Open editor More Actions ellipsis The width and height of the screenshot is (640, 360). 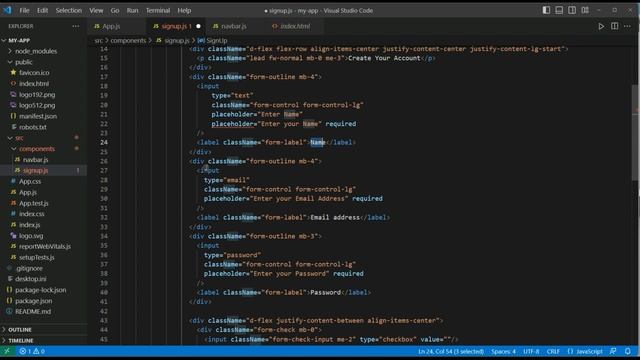pos(627,26)
